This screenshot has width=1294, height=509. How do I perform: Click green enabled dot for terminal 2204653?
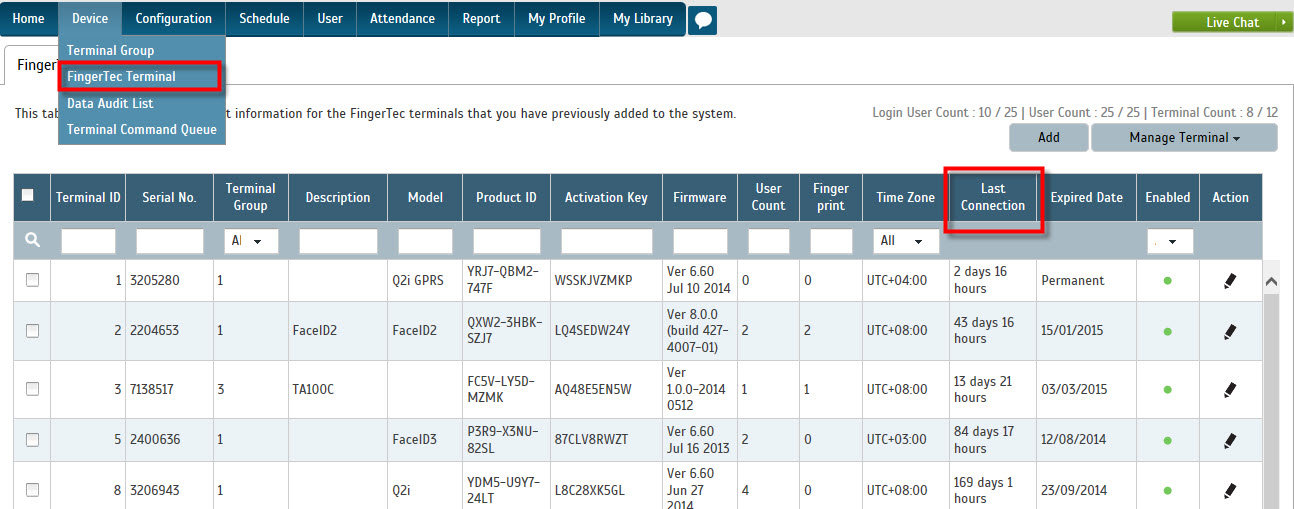[1167, 331]
